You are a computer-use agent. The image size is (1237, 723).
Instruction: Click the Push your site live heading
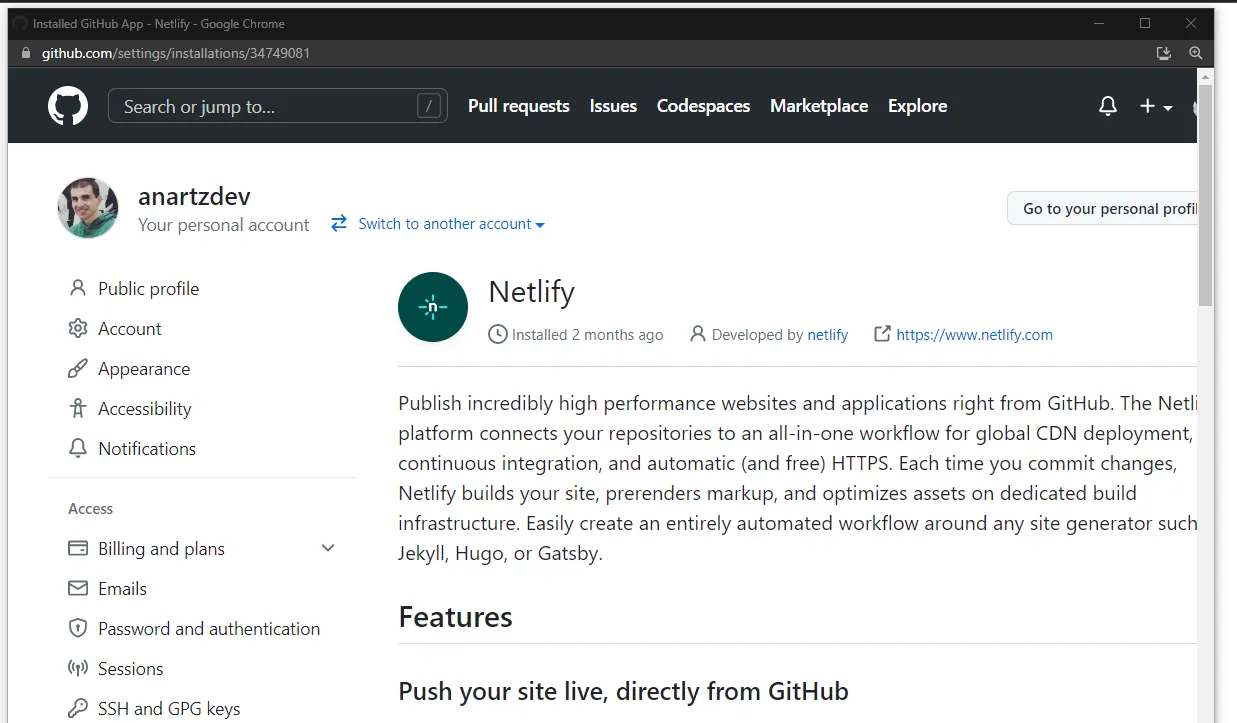click(x=623, y=691)
